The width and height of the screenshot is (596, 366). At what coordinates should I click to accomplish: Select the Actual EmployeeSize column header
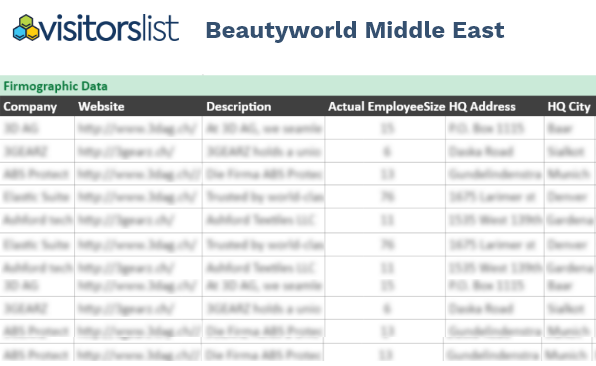(386, 107)
